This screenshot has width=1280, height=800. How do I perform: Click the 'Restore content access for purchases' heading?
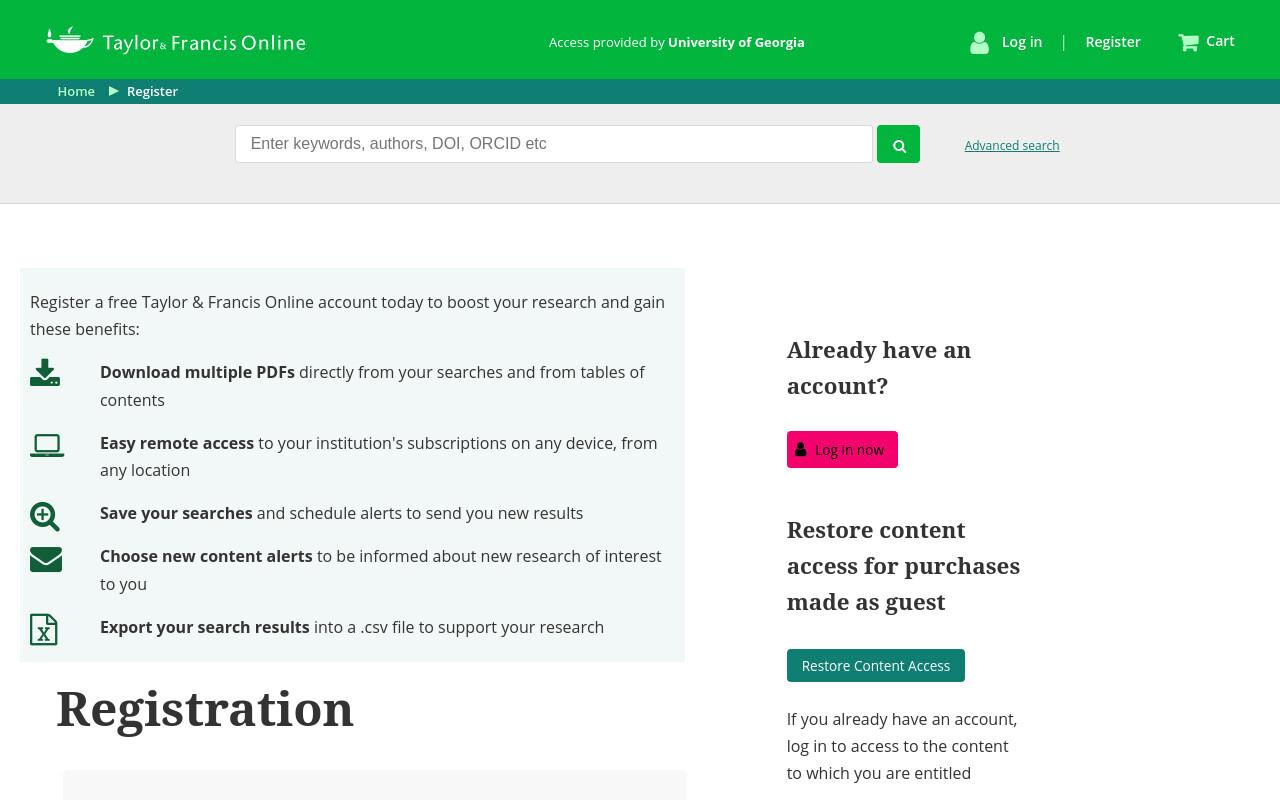(x=903, y=566)
